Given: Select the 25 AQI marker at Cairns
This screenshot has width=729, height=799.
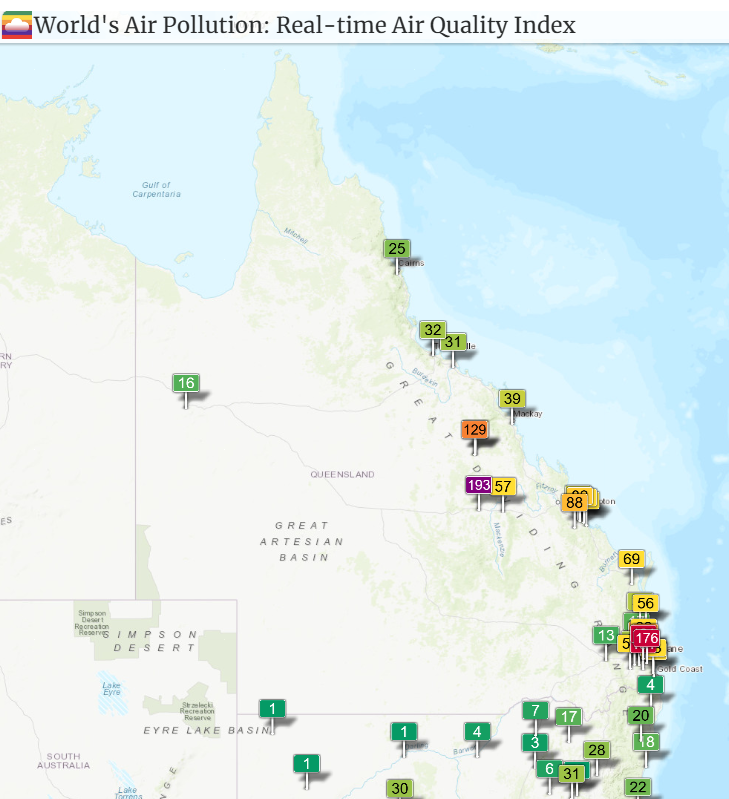Looking at the screenshot, I should coord(397,249).
